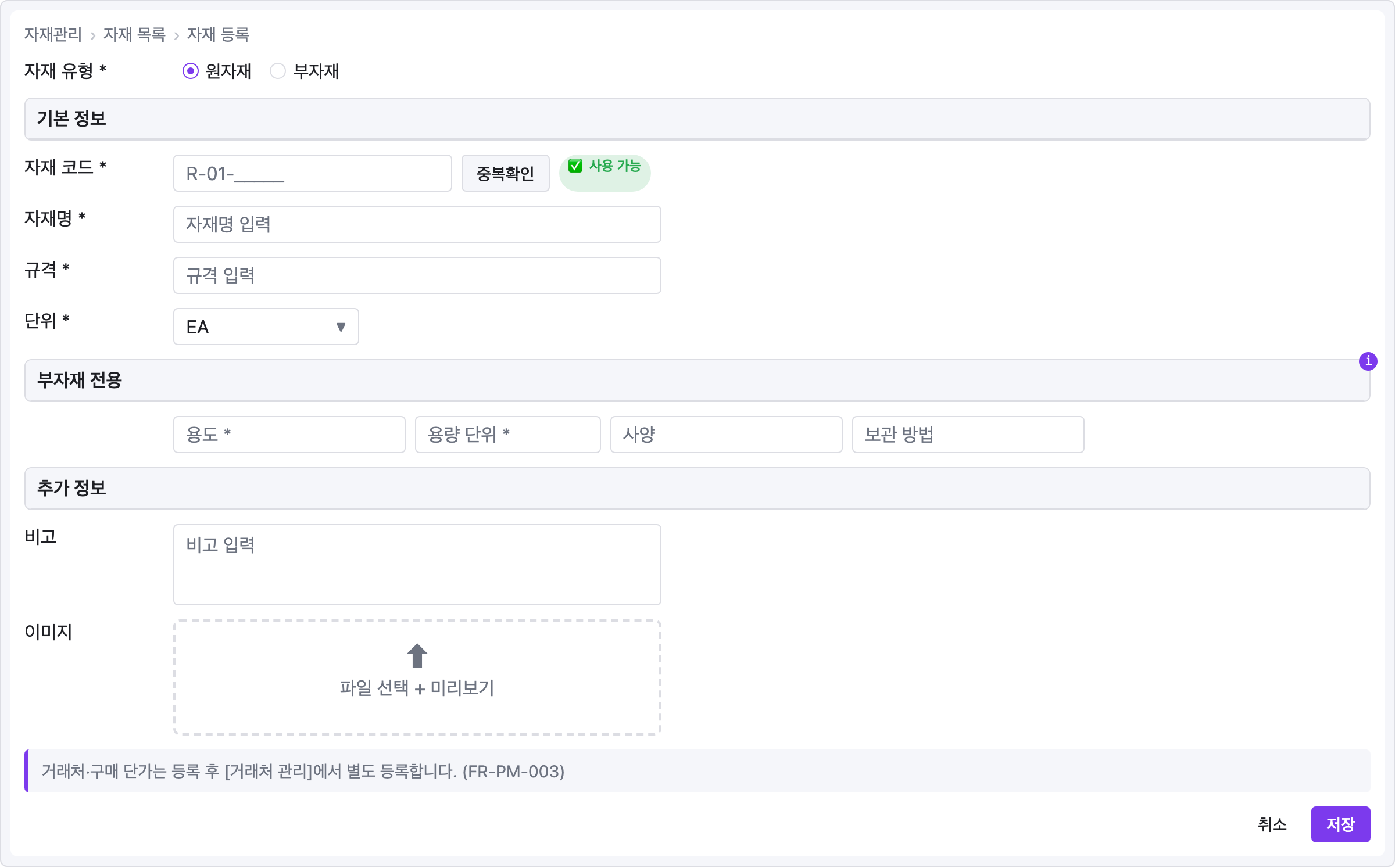Click the 자재 코드 input showing R-01-
The width and height of the screenshot is (1395, 868).
(312, 173)
